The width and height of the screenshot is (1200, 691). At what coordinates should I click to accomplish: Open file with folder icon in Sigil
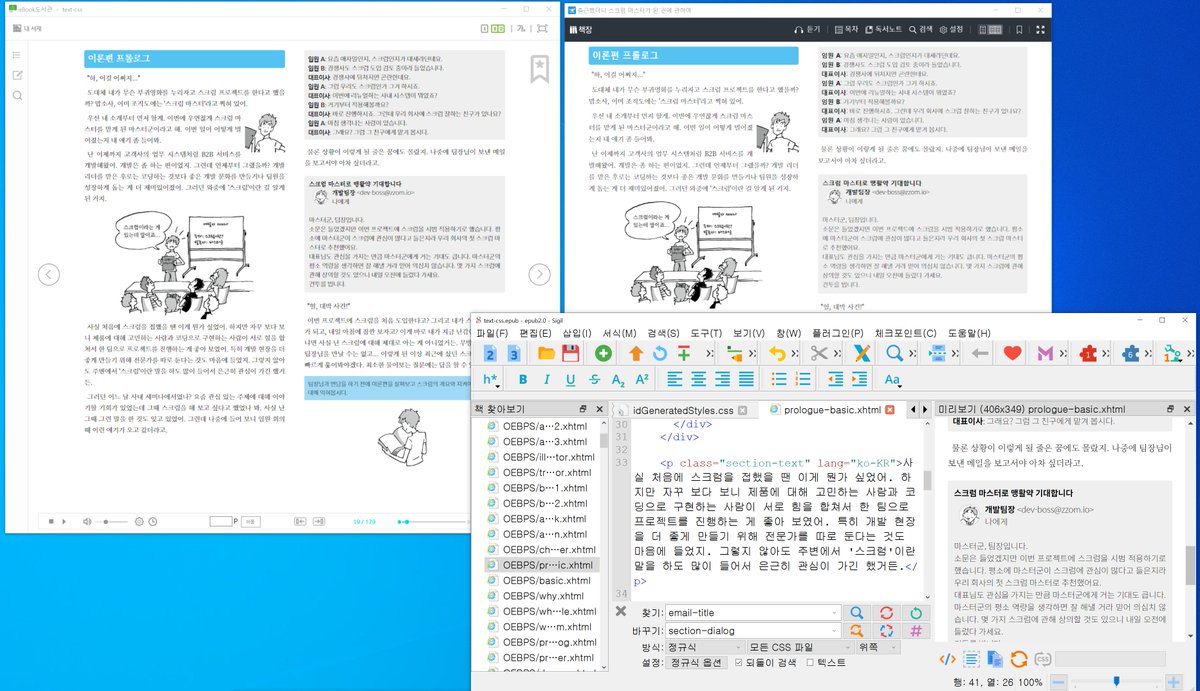coord(546,353)
